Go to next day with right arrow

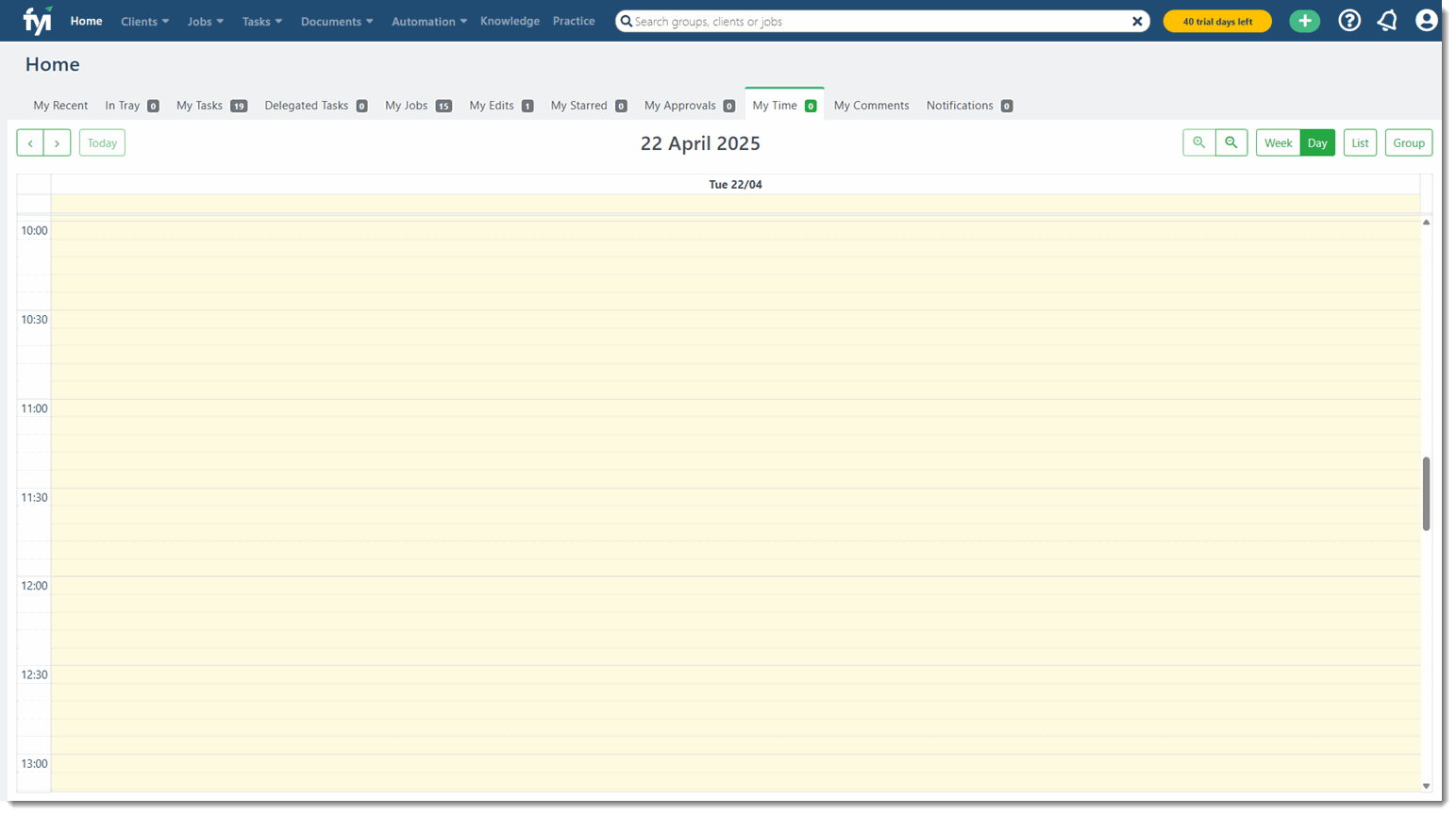pos(58,143)
